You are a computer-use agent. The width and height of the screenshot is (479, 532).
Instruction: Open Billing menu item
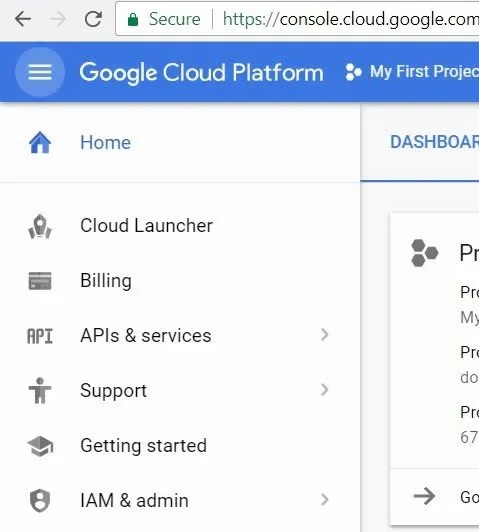click(180, 281)
